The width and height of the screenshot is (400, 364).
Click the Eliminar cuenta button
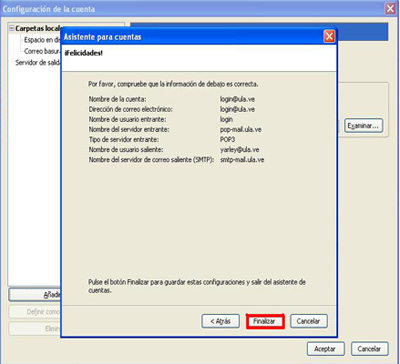[x=35, y=329]
